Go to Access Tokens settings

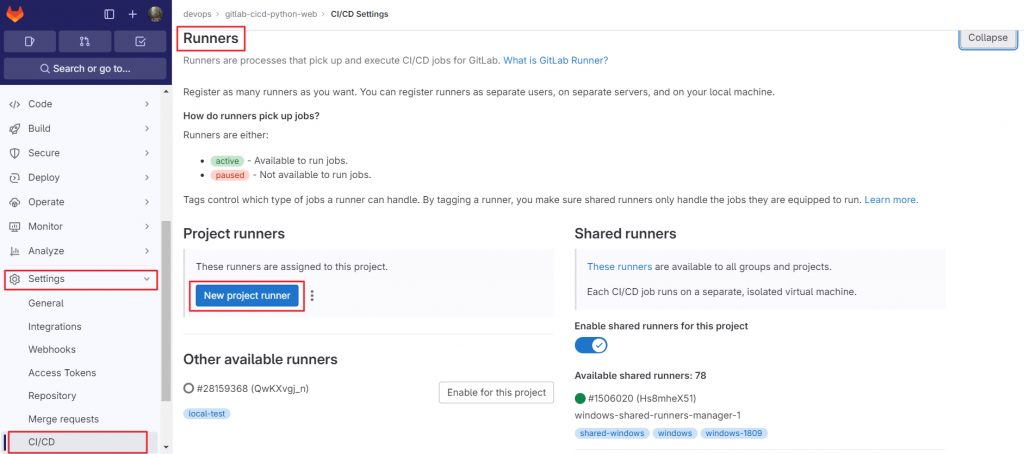[61, 373]
